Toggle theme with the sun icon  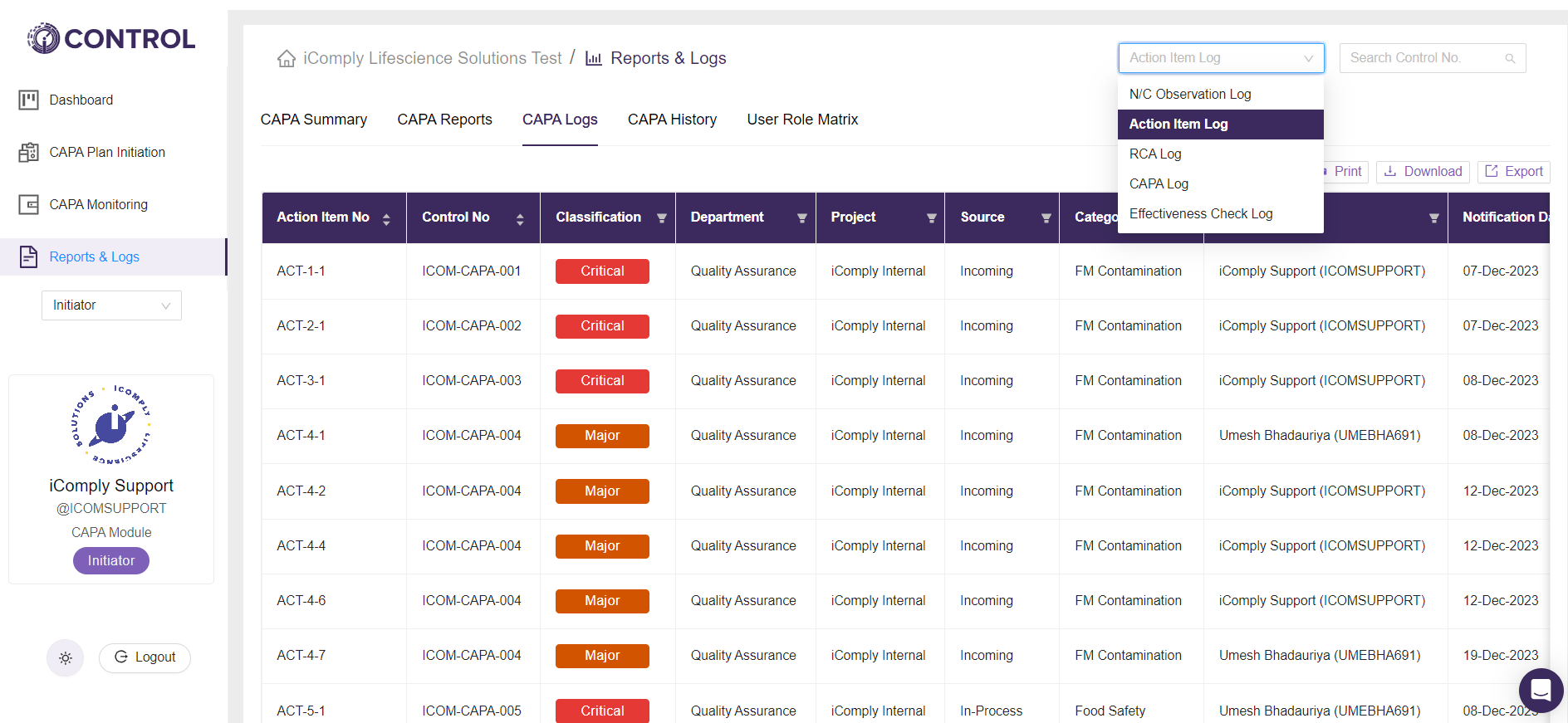[x=66, y=658]
